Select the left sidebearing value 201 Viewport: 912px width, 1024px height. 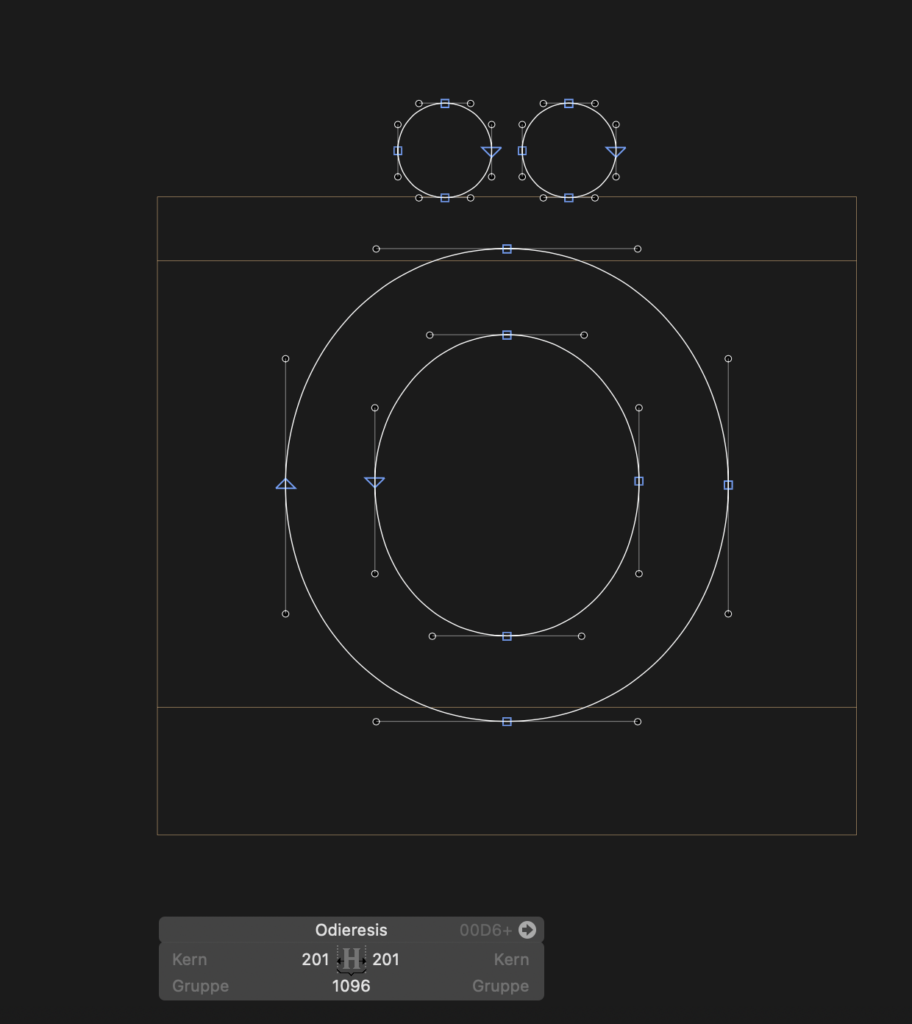[315, 959]
